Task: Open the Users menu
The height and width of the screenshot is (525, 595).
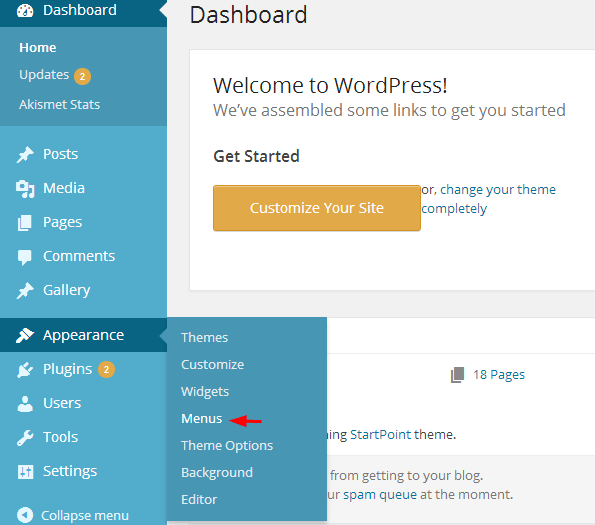Action: [x=83, y=403]
